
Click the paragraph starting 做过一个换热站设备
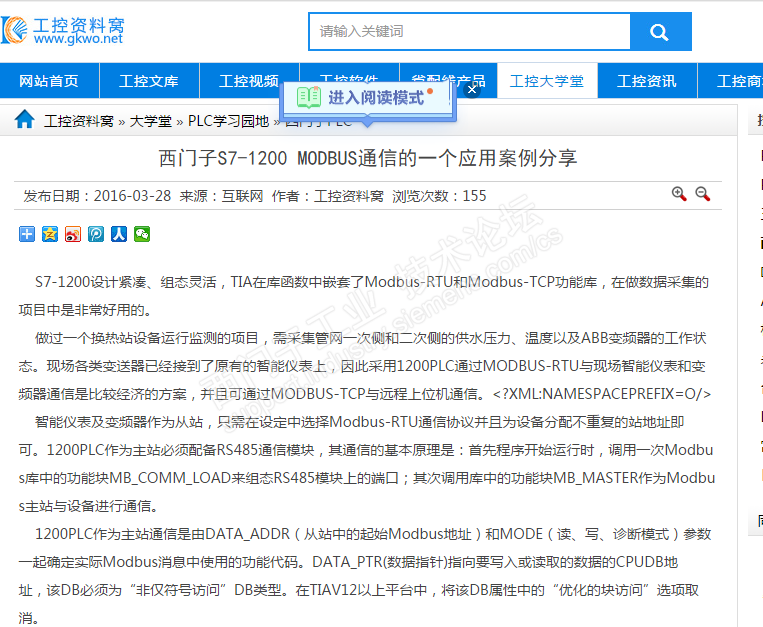[365, 366]
